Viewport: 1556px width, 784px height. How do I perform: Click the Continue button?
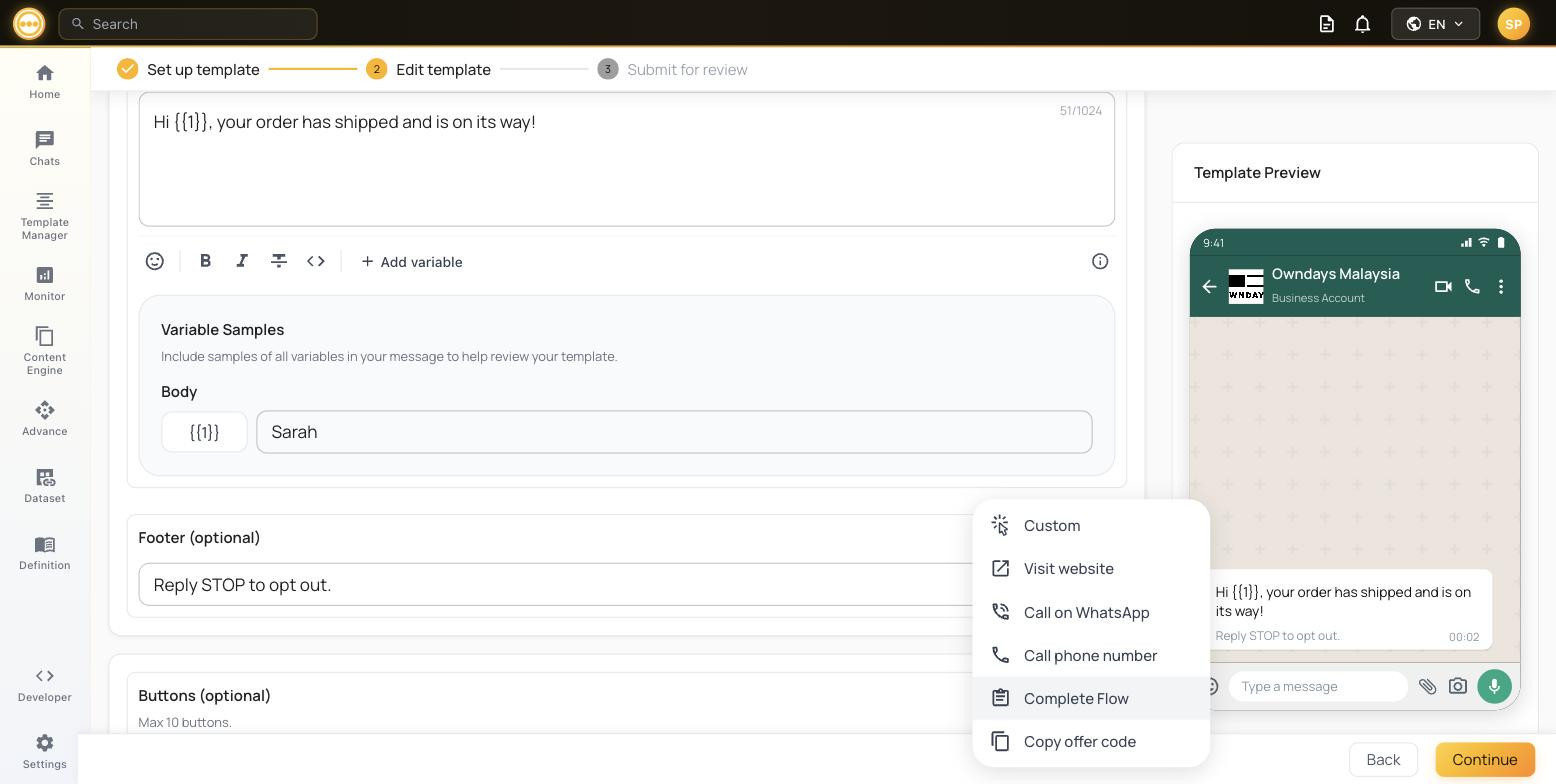point(1485,759)
